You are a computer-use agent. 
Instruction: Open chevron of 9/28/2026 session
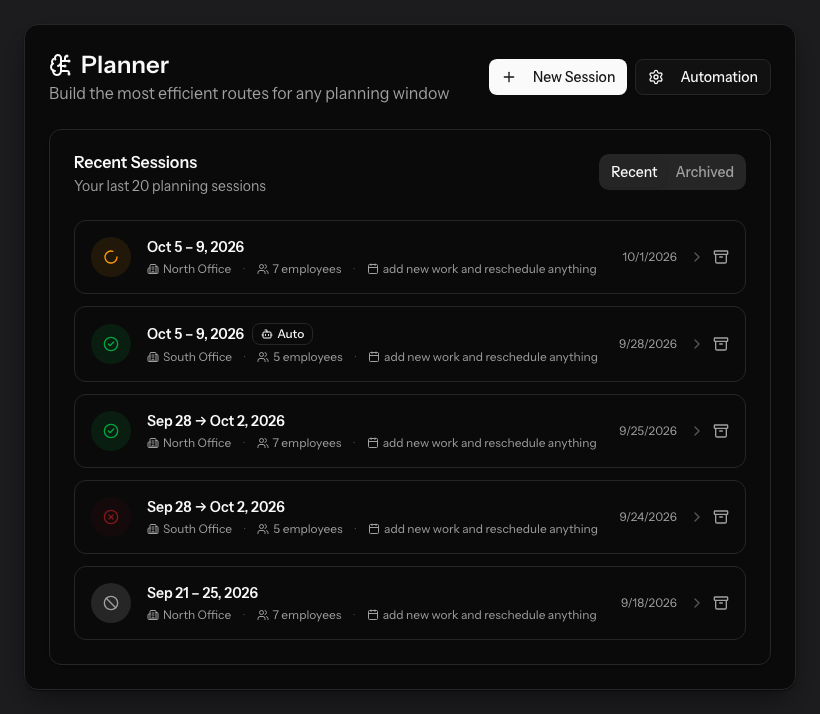tap(697, 344)
